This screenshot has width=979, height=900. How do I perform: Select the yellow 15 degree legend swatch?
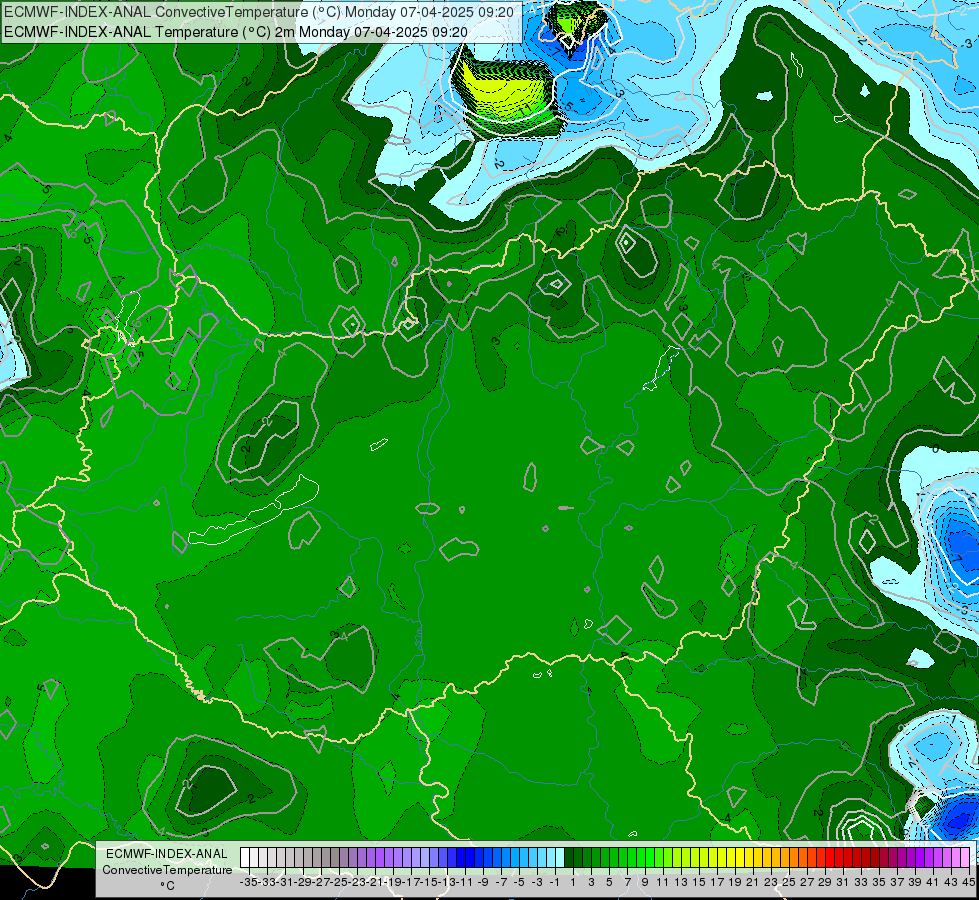(x=695, y=857)
